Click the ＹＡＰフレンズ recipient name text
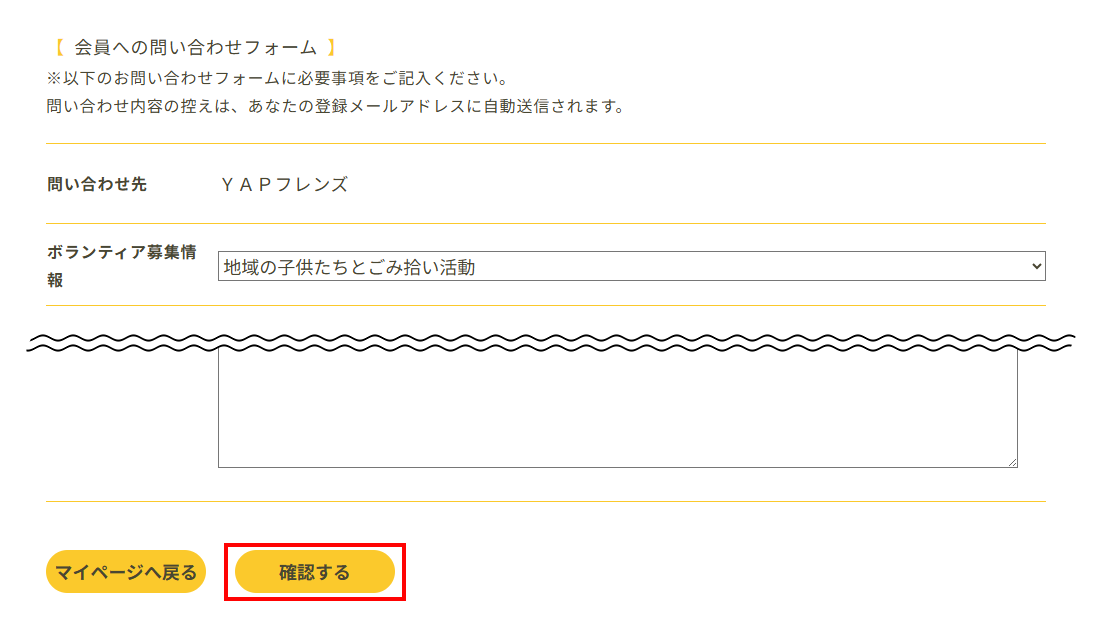 pyautogui.click(x=284, y=184)
